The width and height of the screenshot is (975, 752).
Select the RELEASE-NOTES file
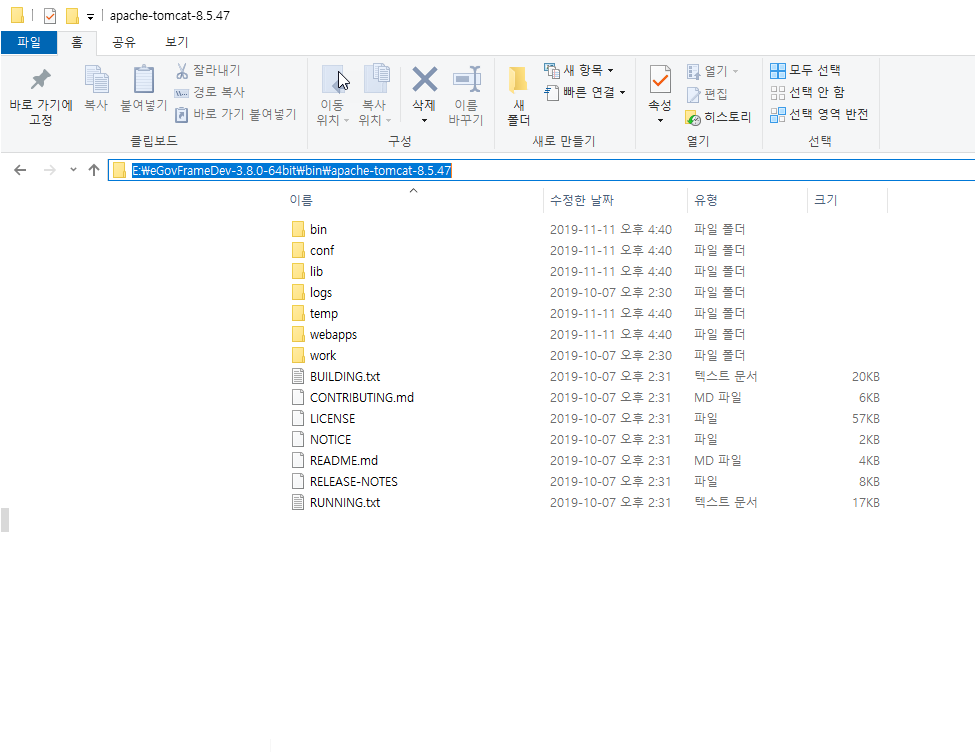(x=354, y=482)
